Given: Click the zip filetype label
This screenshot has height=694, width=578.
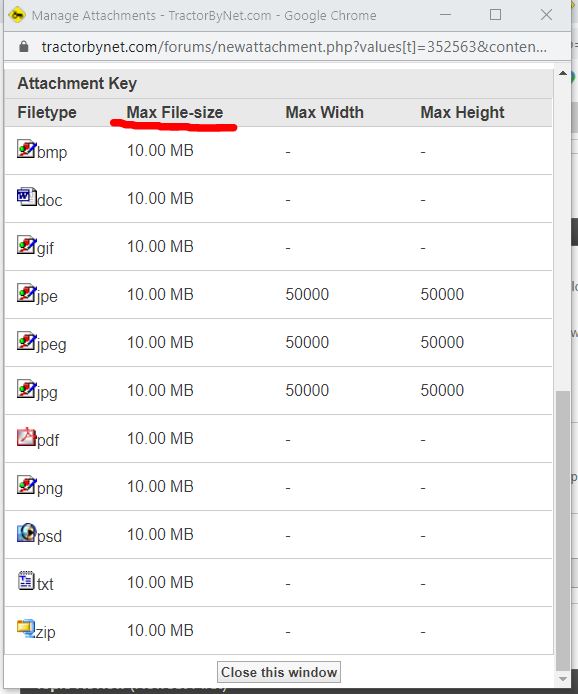Looking at the screenshot, I should (x=45, y=632).
